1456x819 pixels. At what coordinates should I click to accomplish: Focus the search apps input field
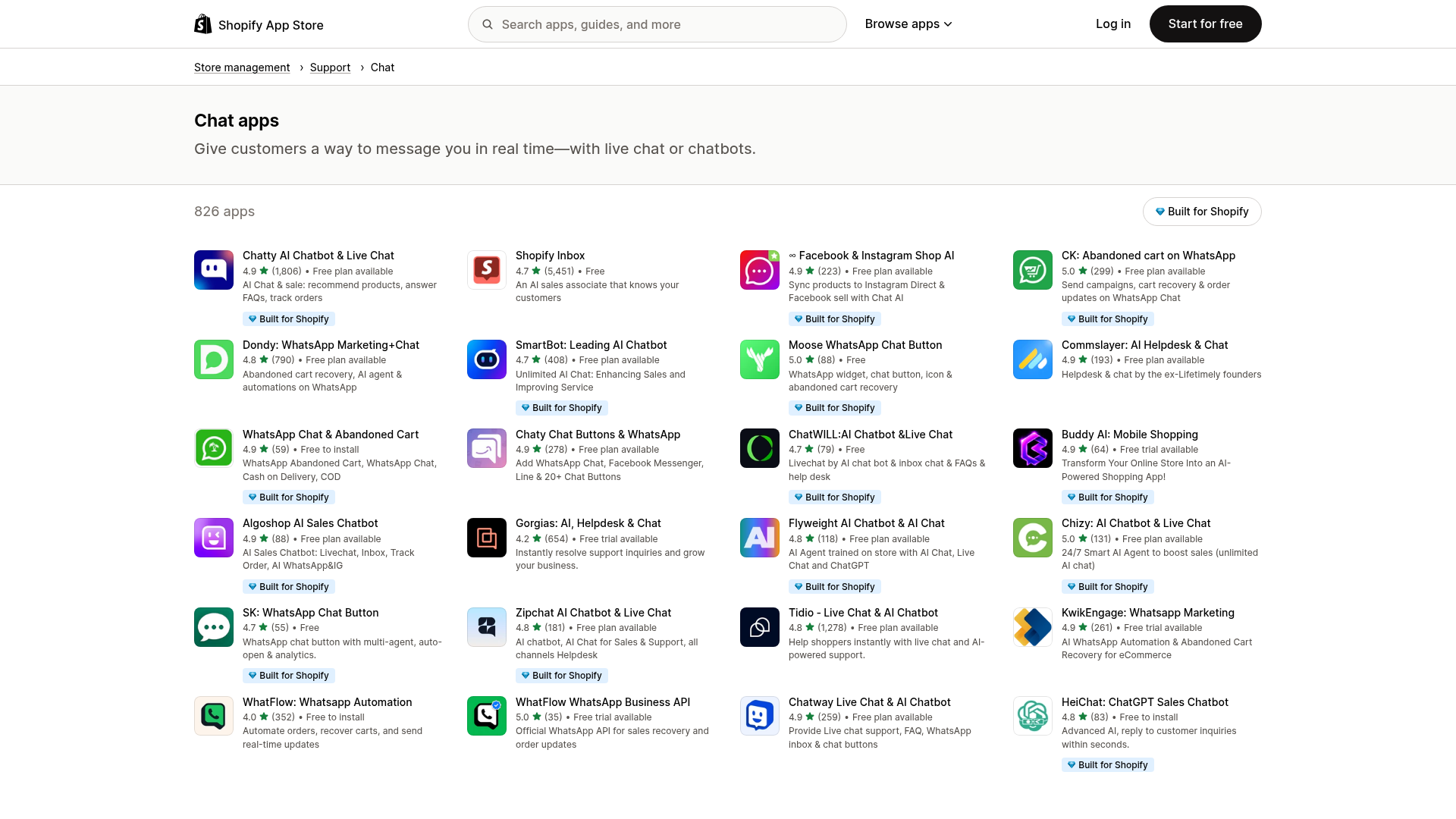[x=657, y=24]
